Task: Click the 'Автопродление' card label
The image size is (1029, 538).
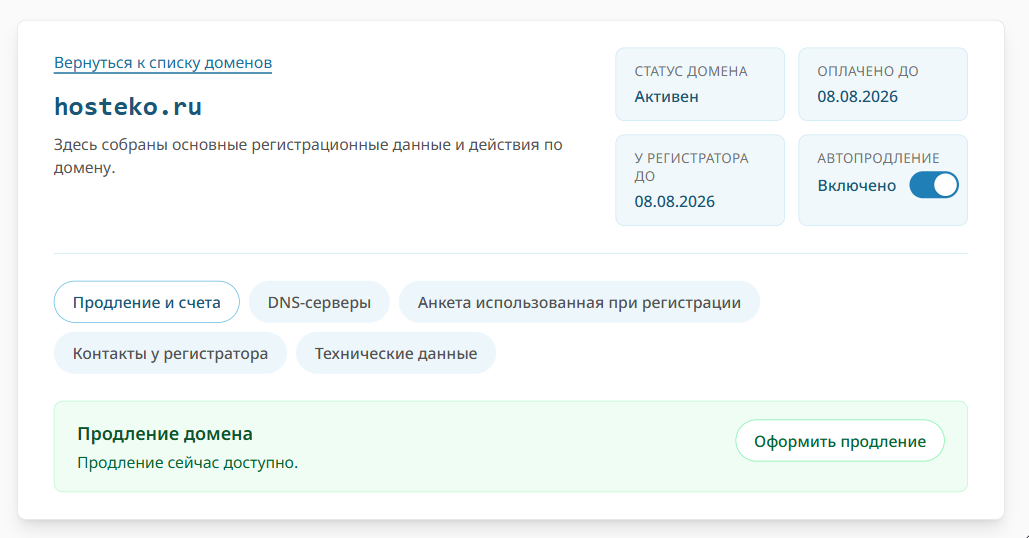Action: pyautogui.click(x=878, y=158)
